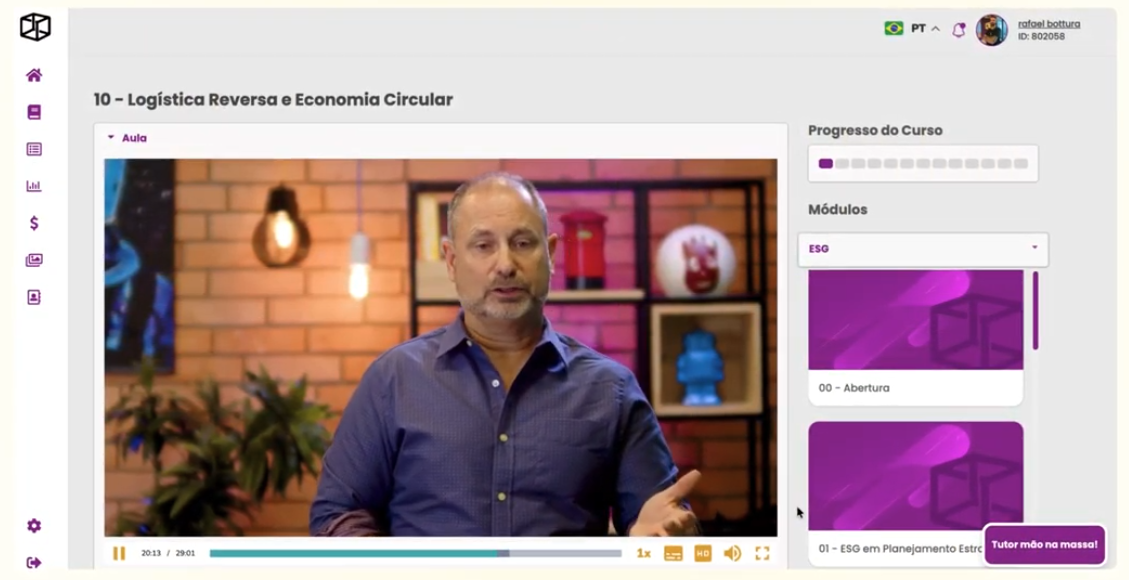Open the book courses icon in sidebar

tap(34, 112)
